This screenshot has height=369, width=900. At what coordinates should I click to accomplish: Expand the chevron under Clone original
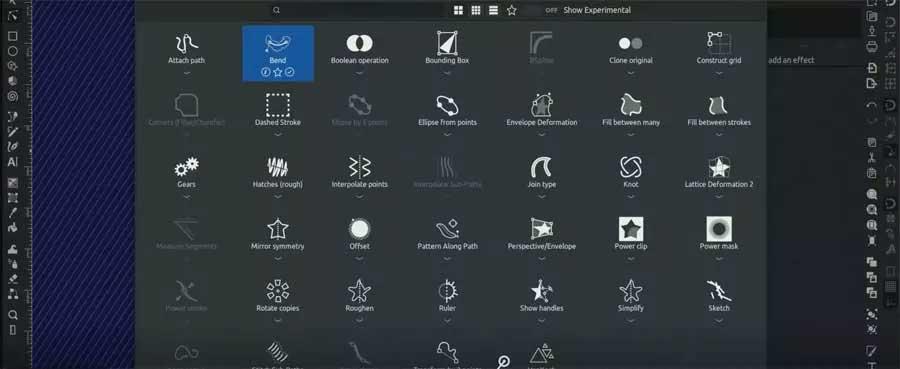coord(630,73)
